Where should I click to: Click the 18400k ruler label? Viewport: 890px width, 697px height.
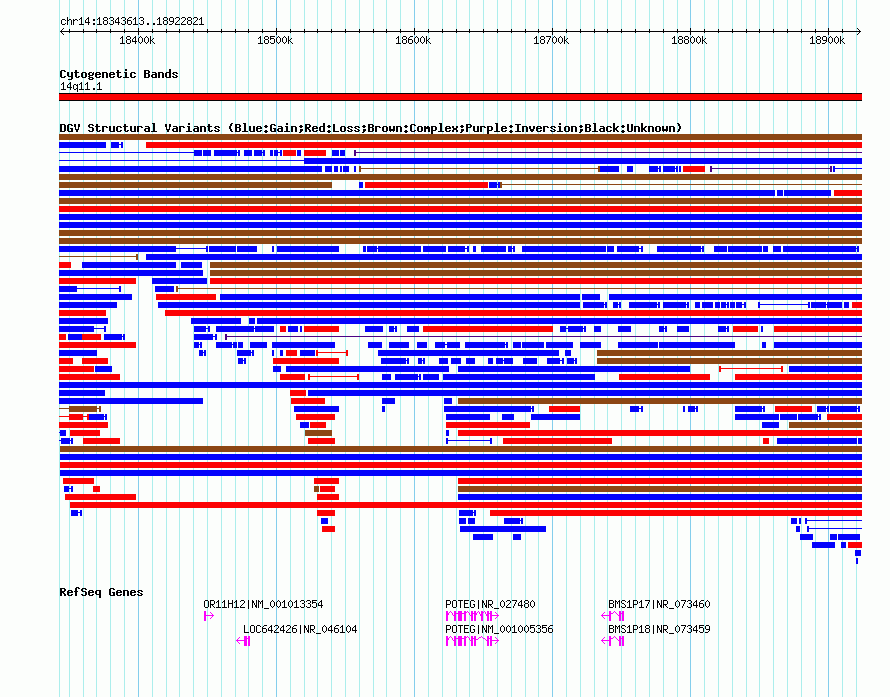(x=137, y=40)
